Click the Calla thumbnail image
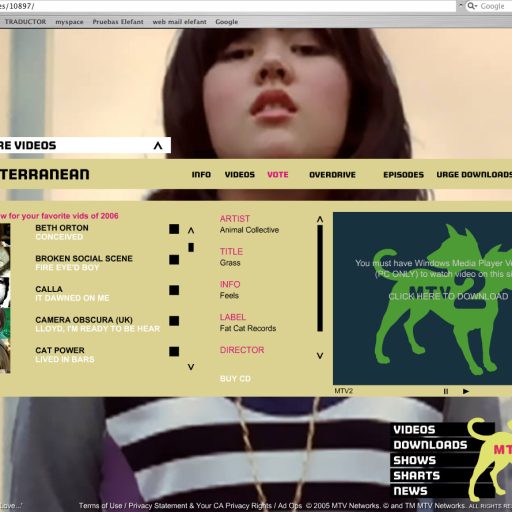The height and width of the screenshot is (512, 512). [5, 293]
